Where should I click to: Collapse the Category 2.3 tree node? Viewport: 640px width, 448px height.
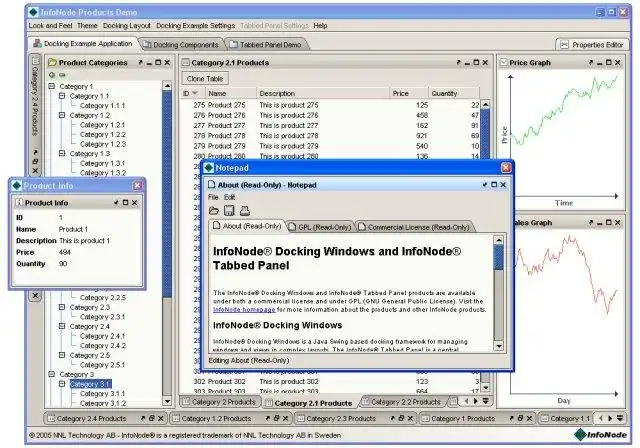(x=62, y=307)
